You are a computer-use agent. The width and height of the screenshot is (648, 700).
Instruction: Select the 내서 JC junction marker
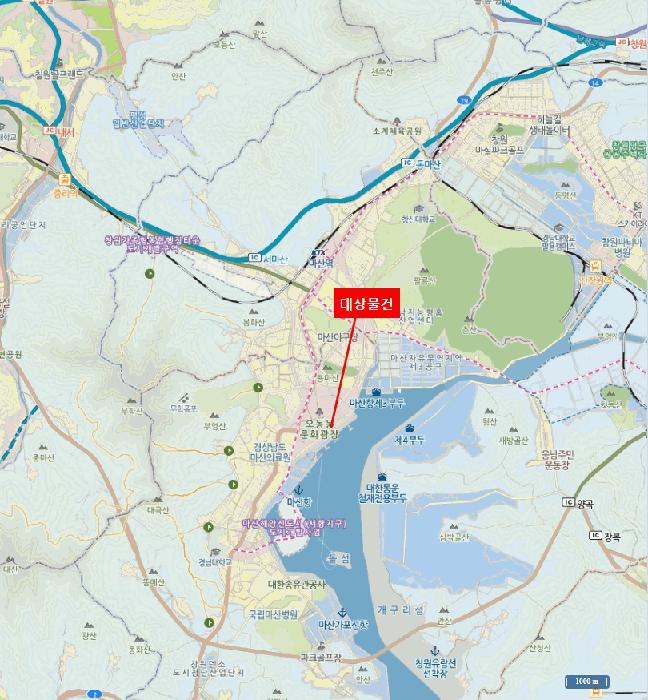pyautogui.click(x=49, y=130)
